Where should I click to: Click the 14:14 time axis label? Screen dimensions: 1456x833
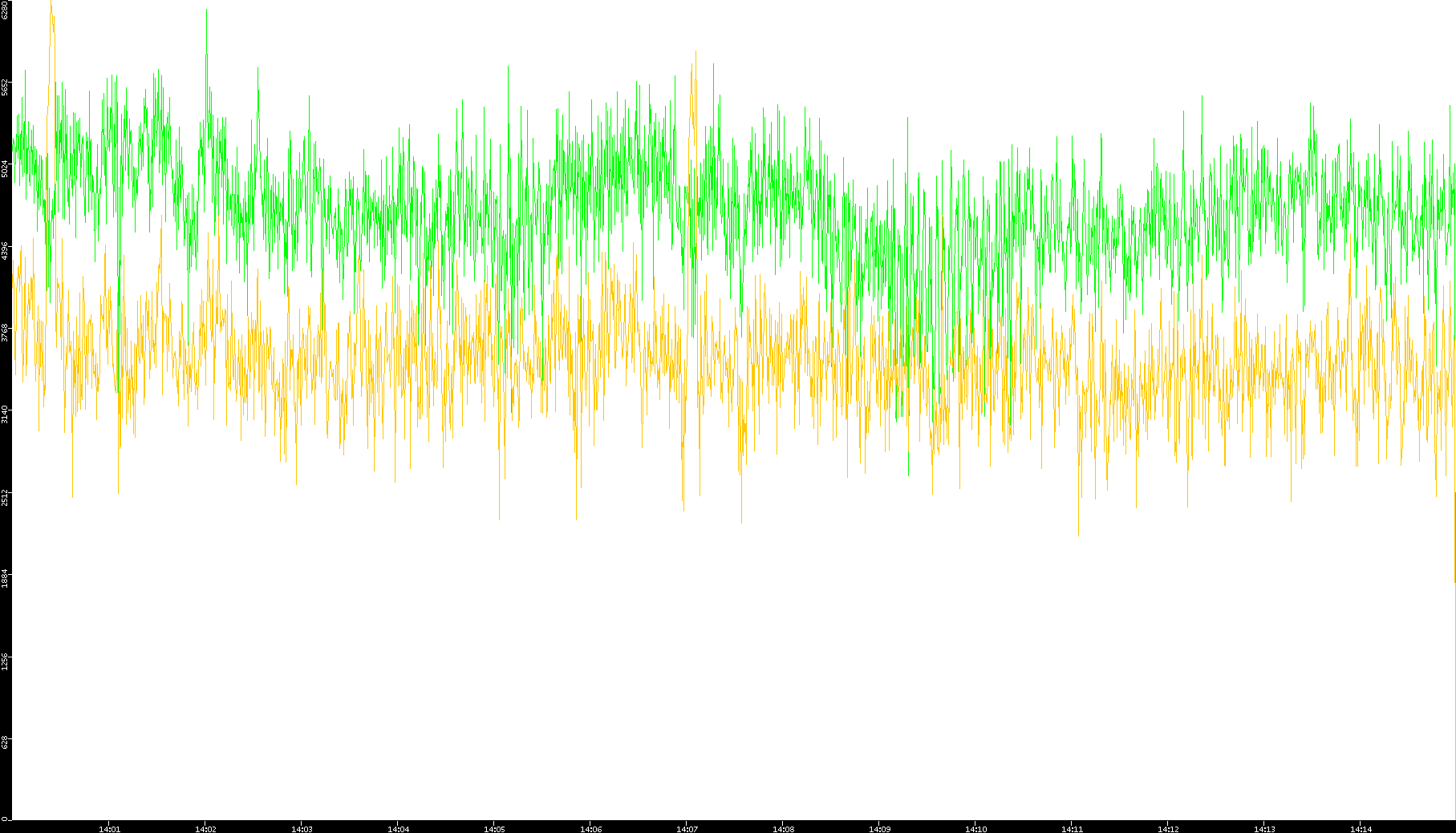(1361, 829)
